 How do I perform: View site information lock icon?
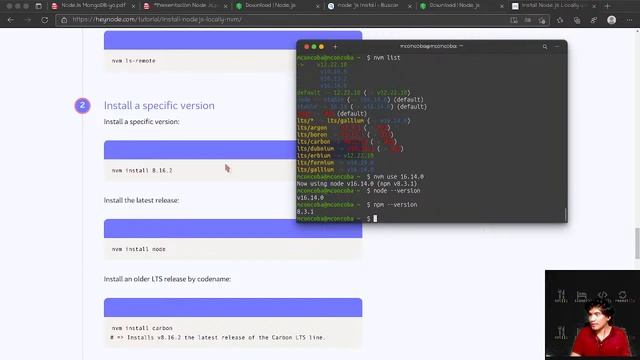(x=64, y=20)
